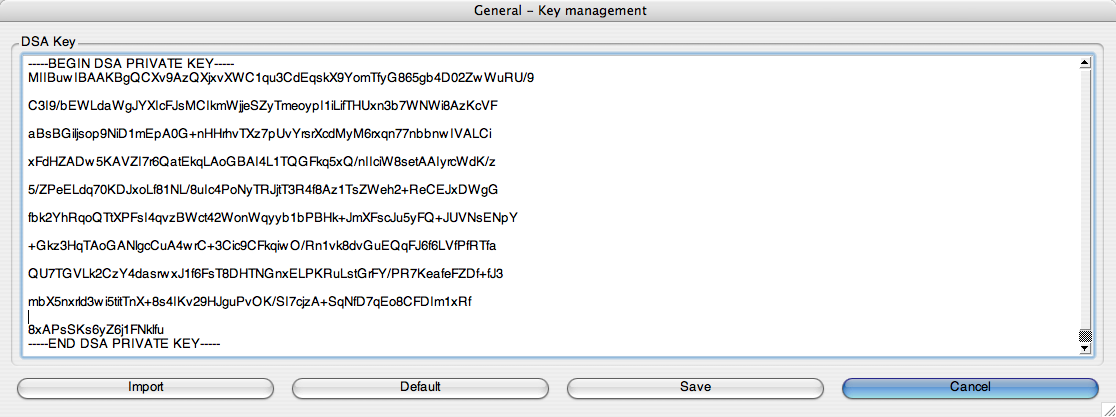Restore the key with the Default button
Screen dimensions: 1116x417
420,387
